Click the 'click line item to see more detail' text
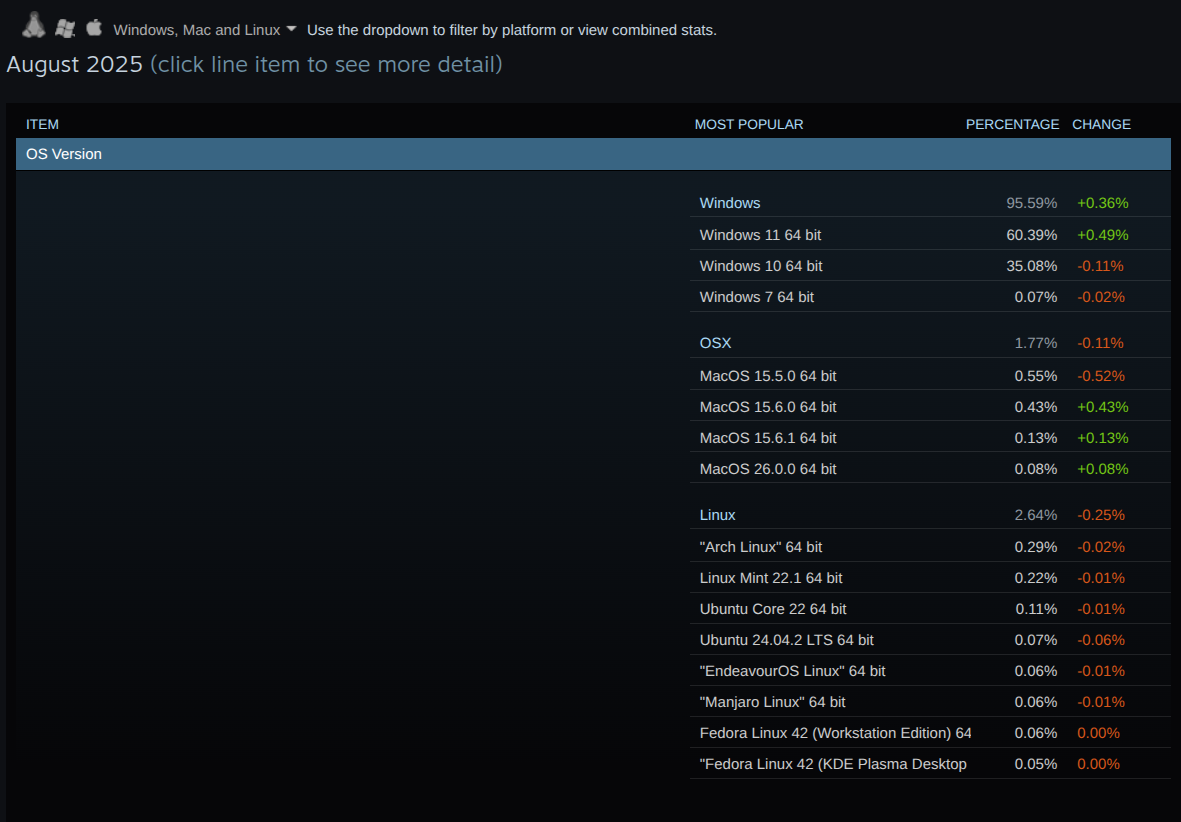Image resolution: width=1181 pixels, height=822 pixels. tap(326, 64)
